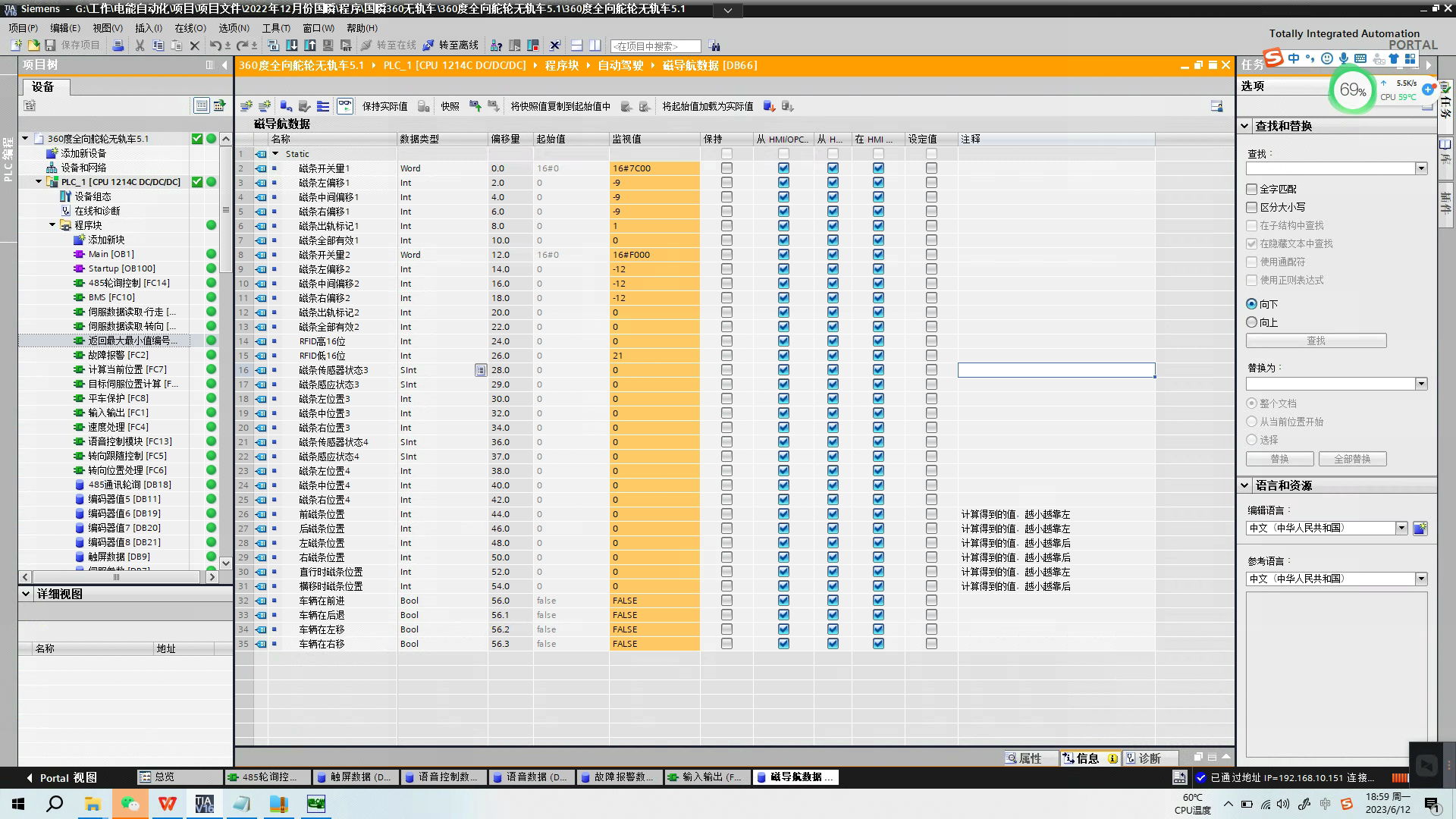Check 保持 box for 磁条开关量1
The image size is (1456, 819).
(726, 168)
